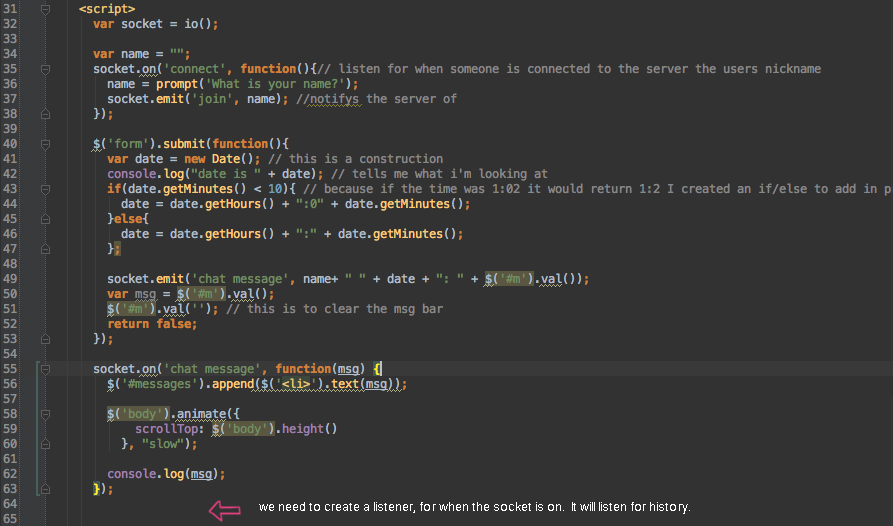Screen dimensions: 893x526
Task: Click the fold end marker at line 60
Action: click(46, 444)
